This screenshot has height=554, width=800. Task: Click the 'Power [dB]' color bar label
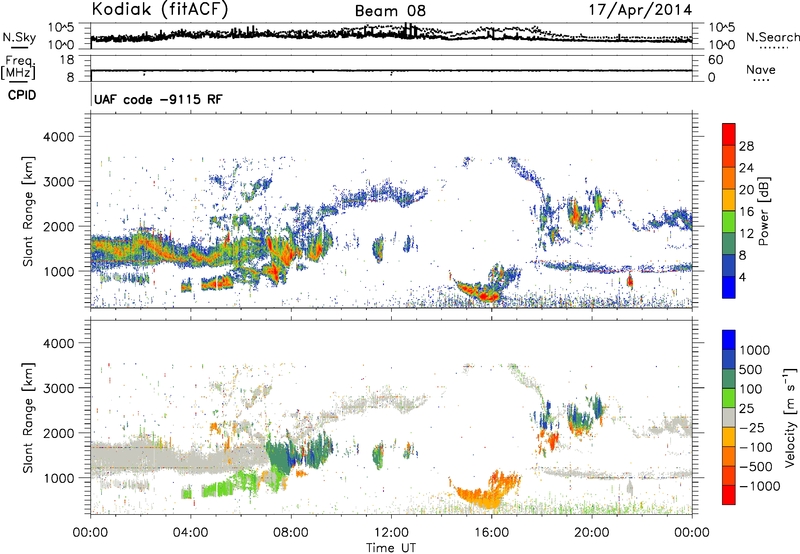tap(764, 211)
